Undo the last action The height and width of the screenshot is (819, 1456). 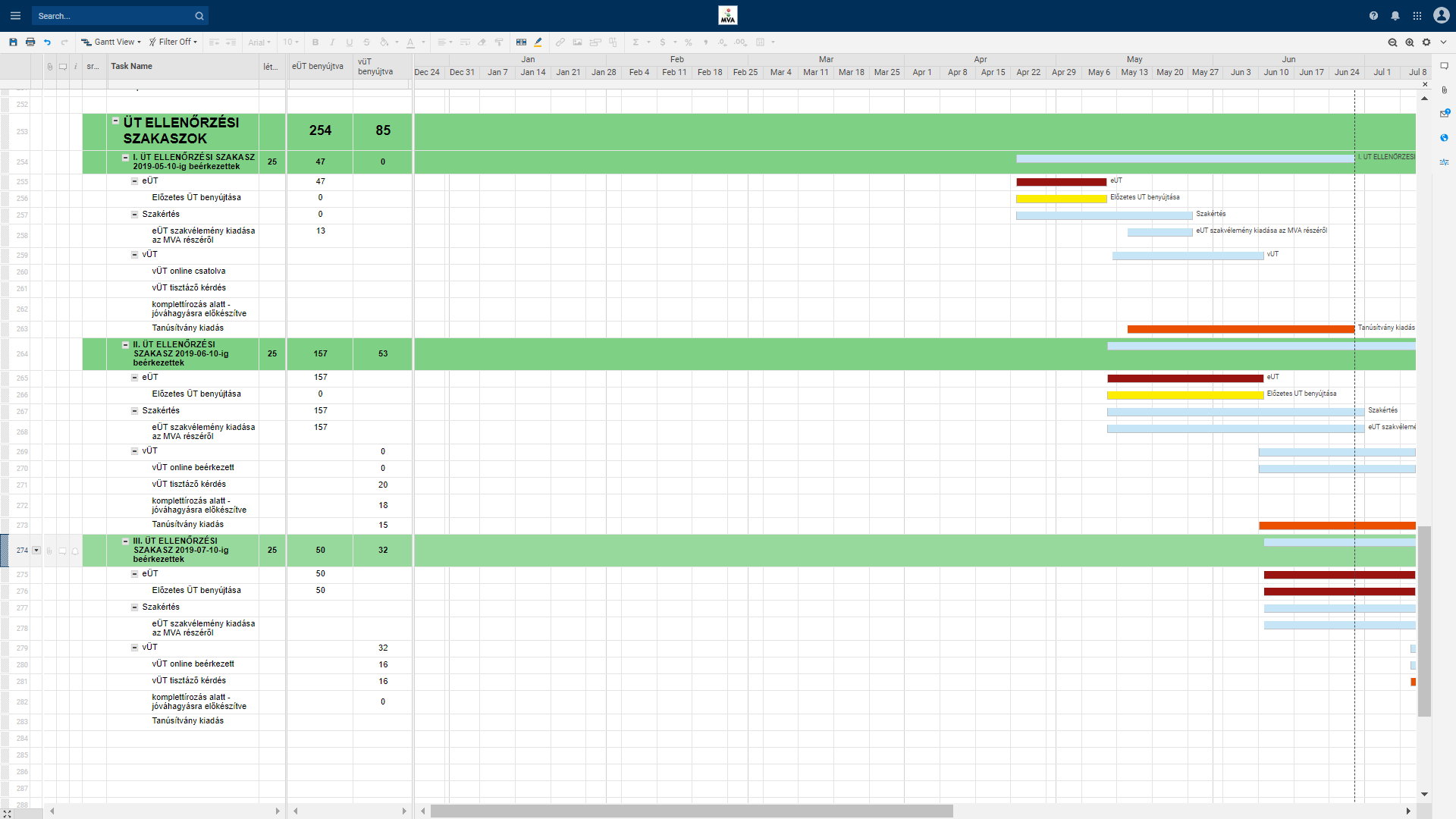tap(47, 42)
